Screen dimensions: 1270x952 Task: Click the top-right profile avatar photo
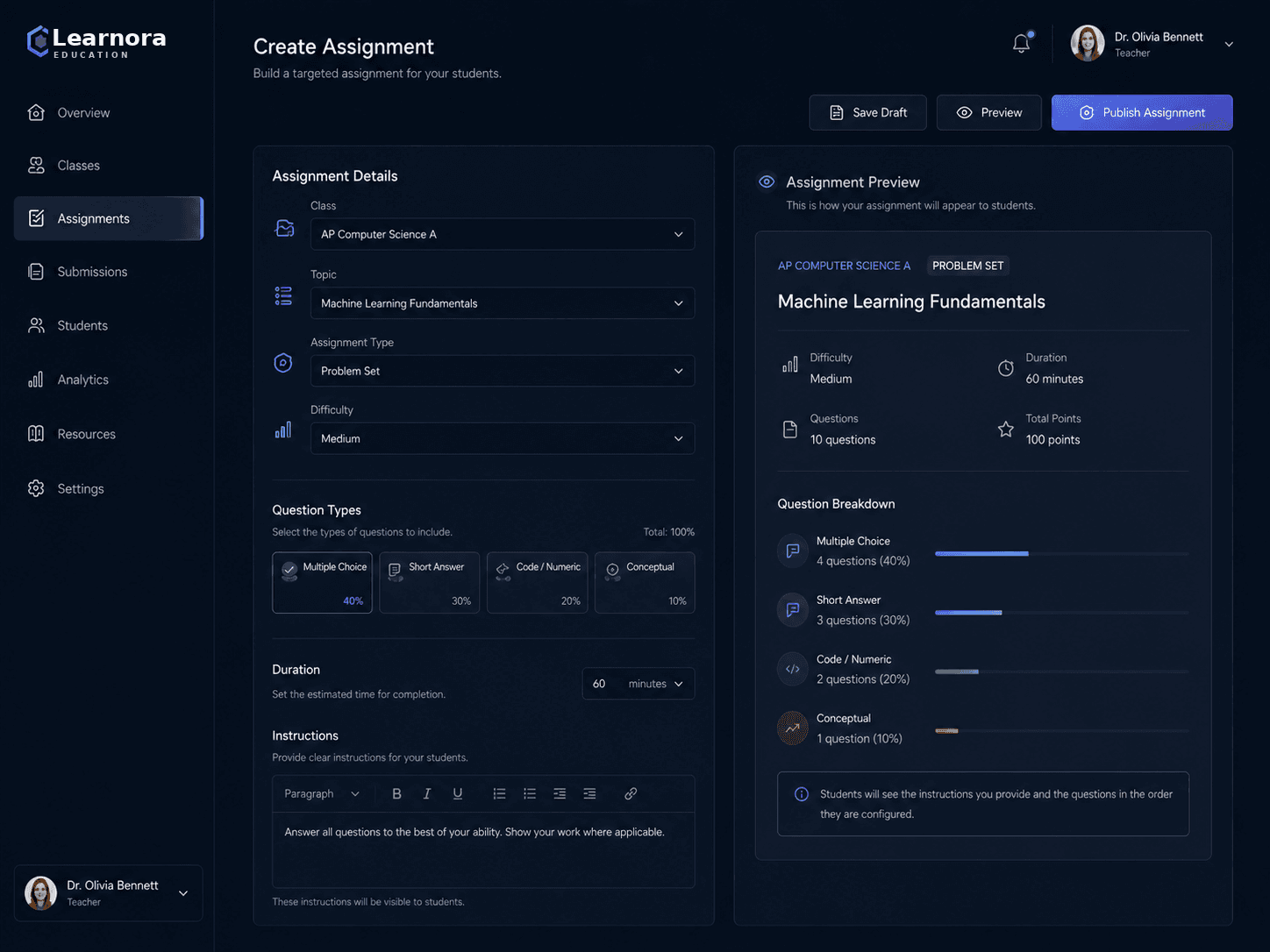point(1088,43)
